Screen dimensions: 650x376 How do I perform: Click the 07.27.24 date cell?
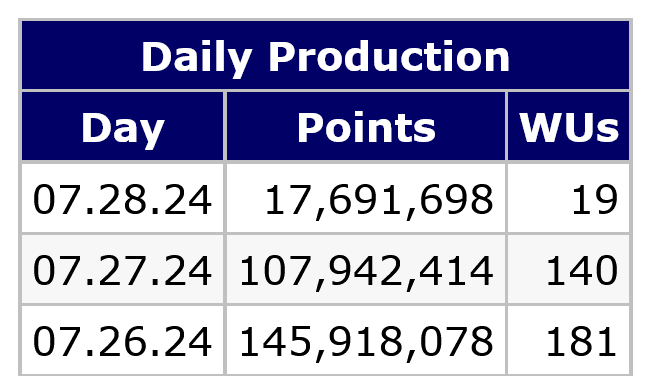click(x=123, y=269)
